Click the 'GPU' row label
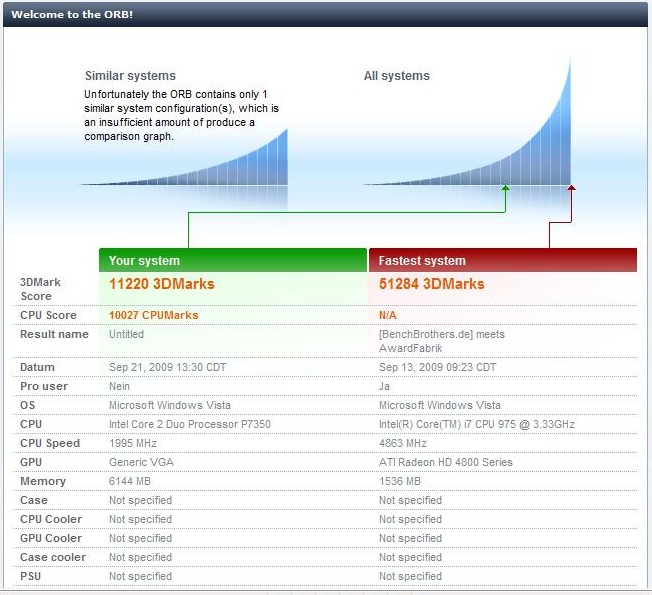Image resolution: width=652 pixels, height=595 pixels. tap(31, 462)
